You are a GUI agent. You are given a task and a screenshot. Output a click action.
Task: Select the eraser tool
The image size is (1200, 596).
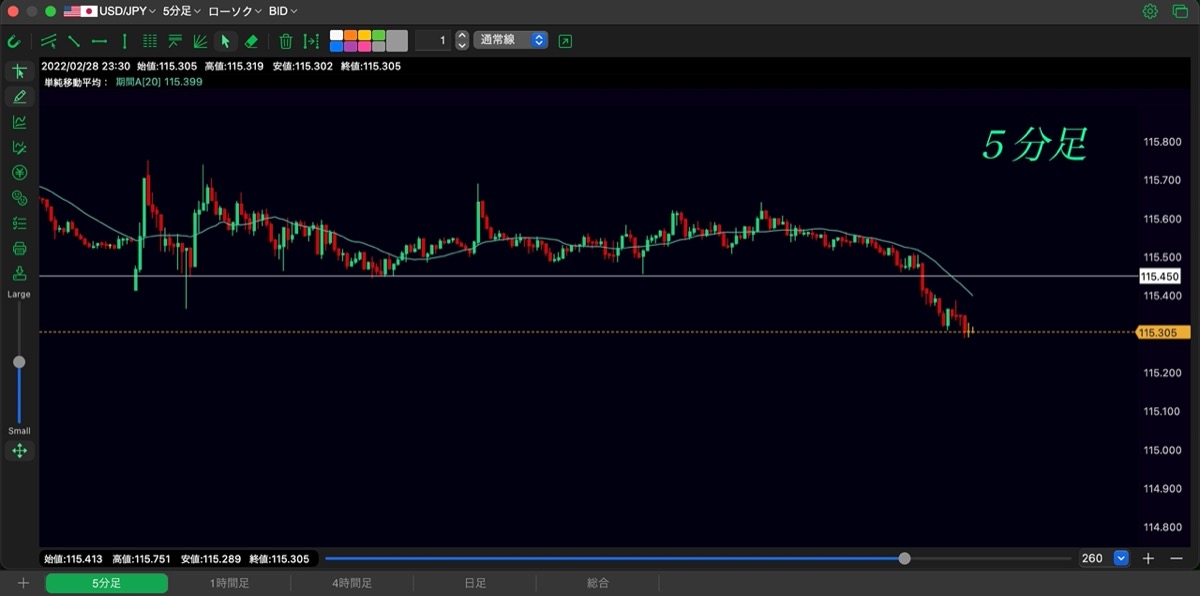(x=251, y=41)
